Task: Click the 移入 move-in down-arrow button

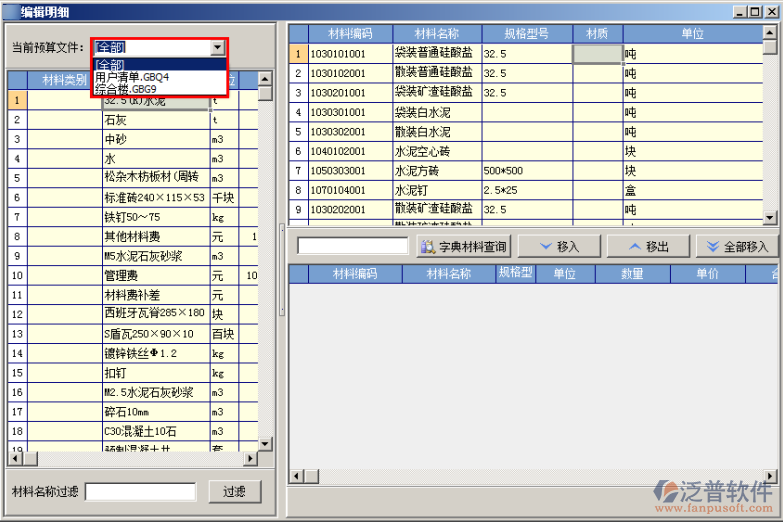Action: (x=560, y=246)
